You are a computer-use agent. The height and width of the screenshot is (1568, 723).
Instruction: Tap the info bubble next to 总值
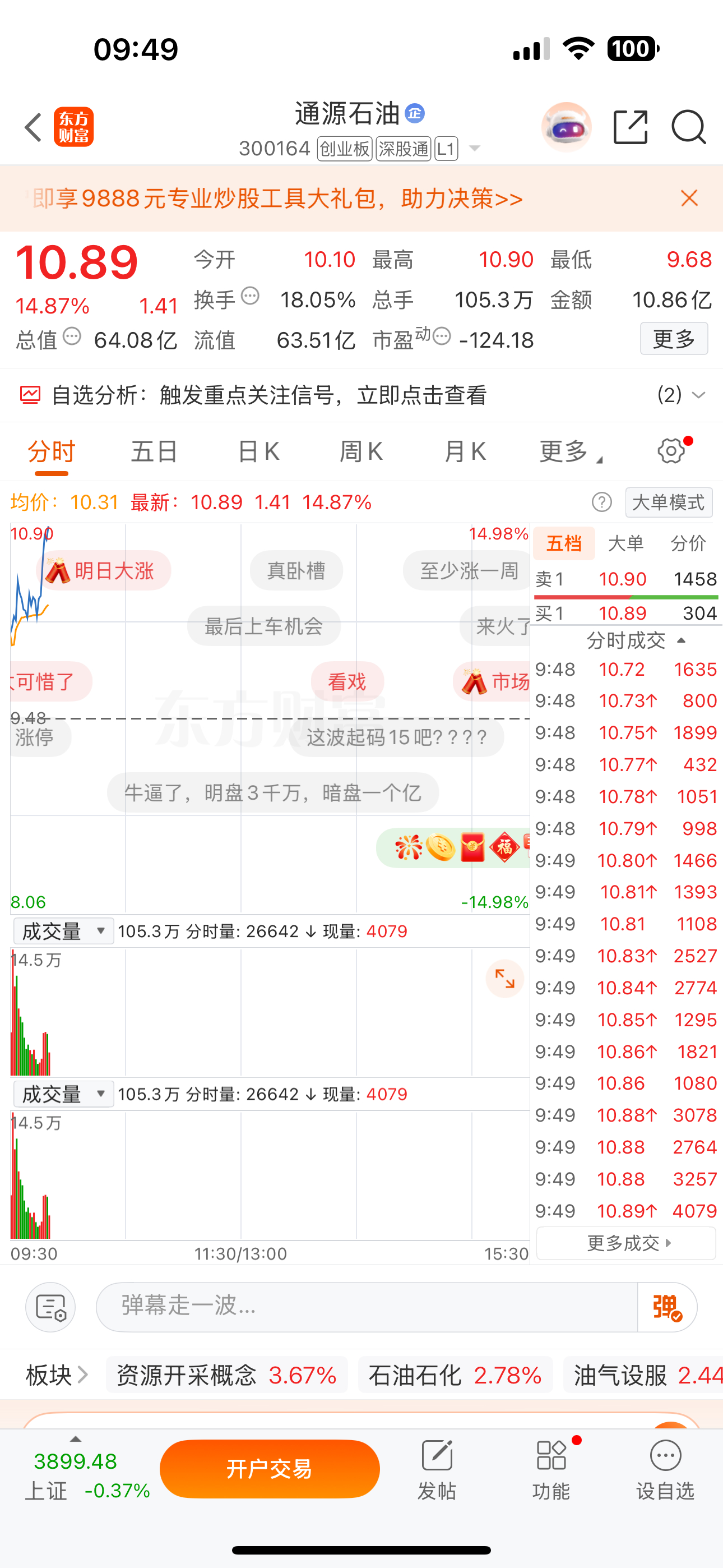pyautogui.click(x=72, y=336)
